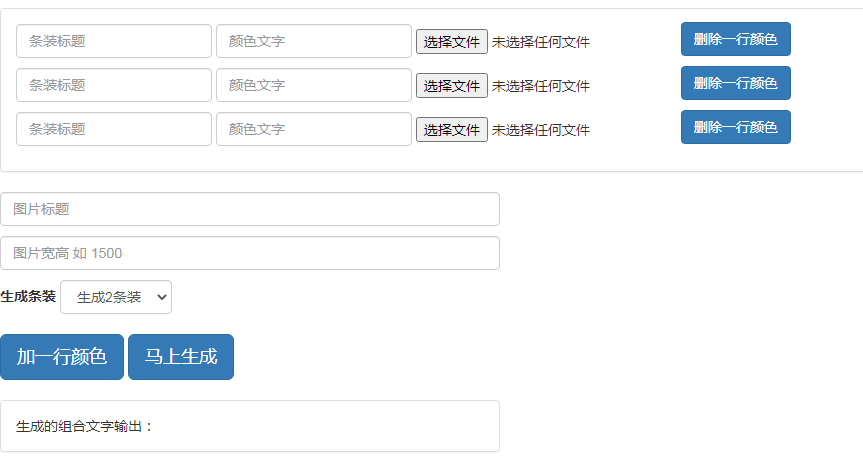Click the third row 条装标题 input field
The image size is (863, 472).
pyautogui.click(x=114, y=129)
